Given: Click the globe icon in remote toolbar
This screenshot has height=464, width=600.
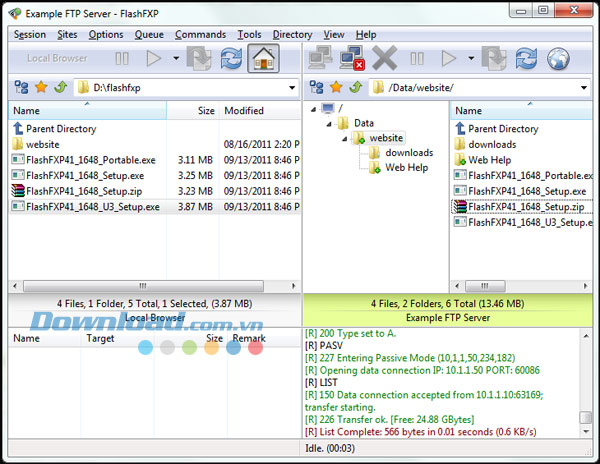Looking at the screenshot, I should coord(557,58).
